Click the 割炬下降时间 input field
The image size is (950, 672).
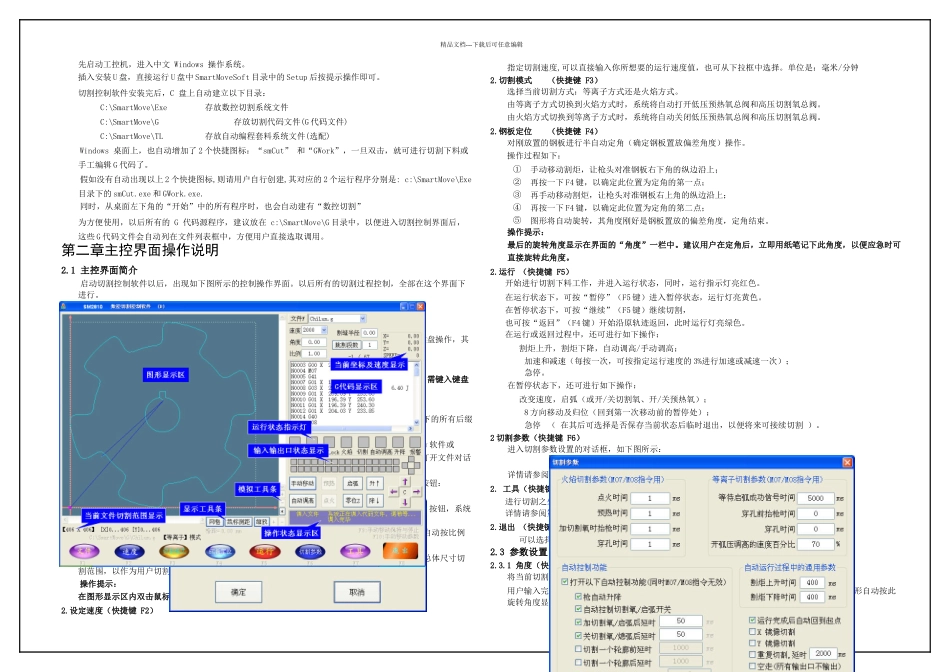(x=812, y=597)
